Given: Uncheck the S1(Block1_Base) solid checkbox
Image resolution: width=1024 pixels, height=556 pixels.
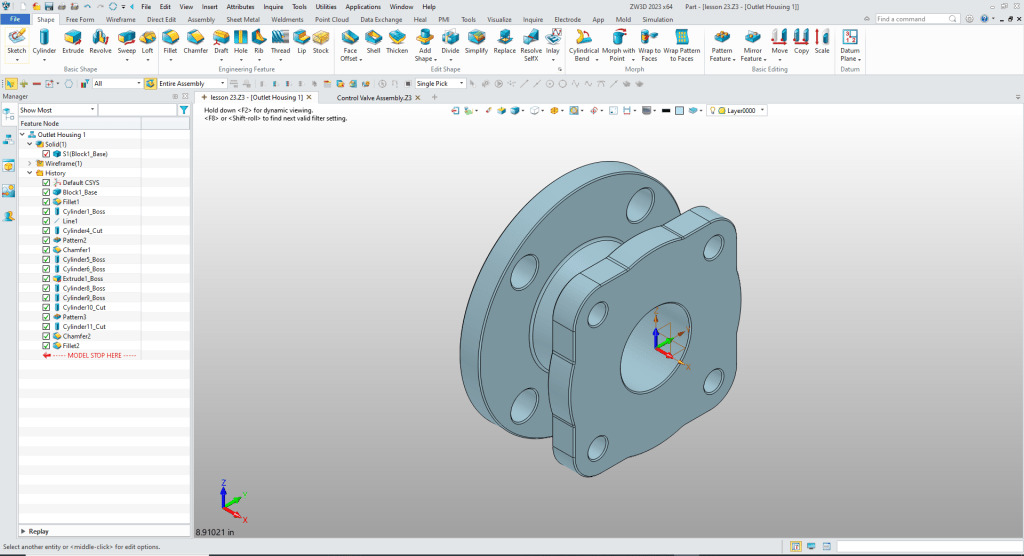Looking at the screenshot, I should point(47,154).
